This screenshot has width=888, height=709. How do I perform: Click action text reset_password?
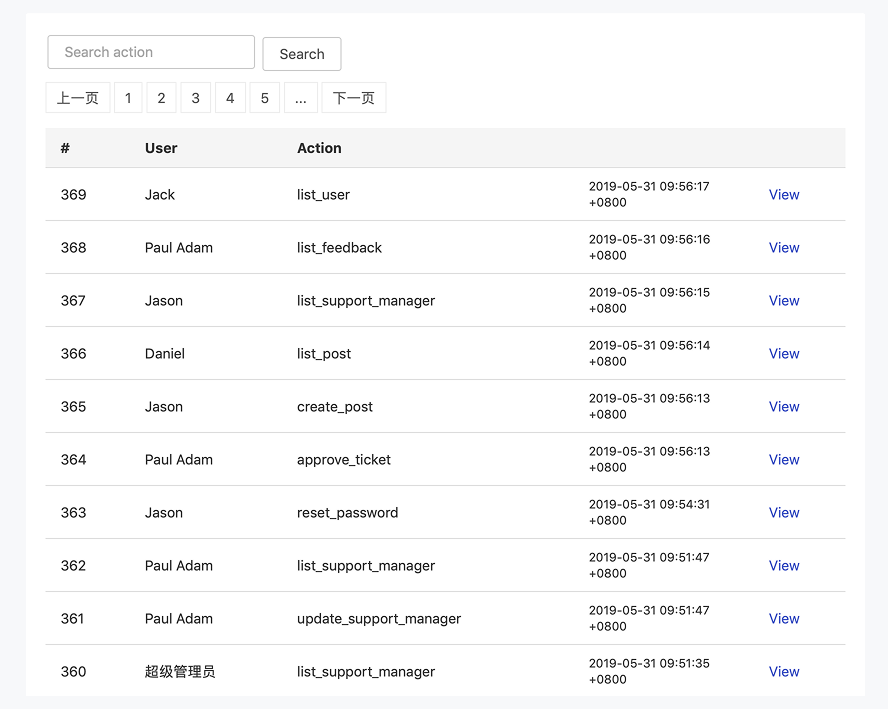[x=348, y=512]
